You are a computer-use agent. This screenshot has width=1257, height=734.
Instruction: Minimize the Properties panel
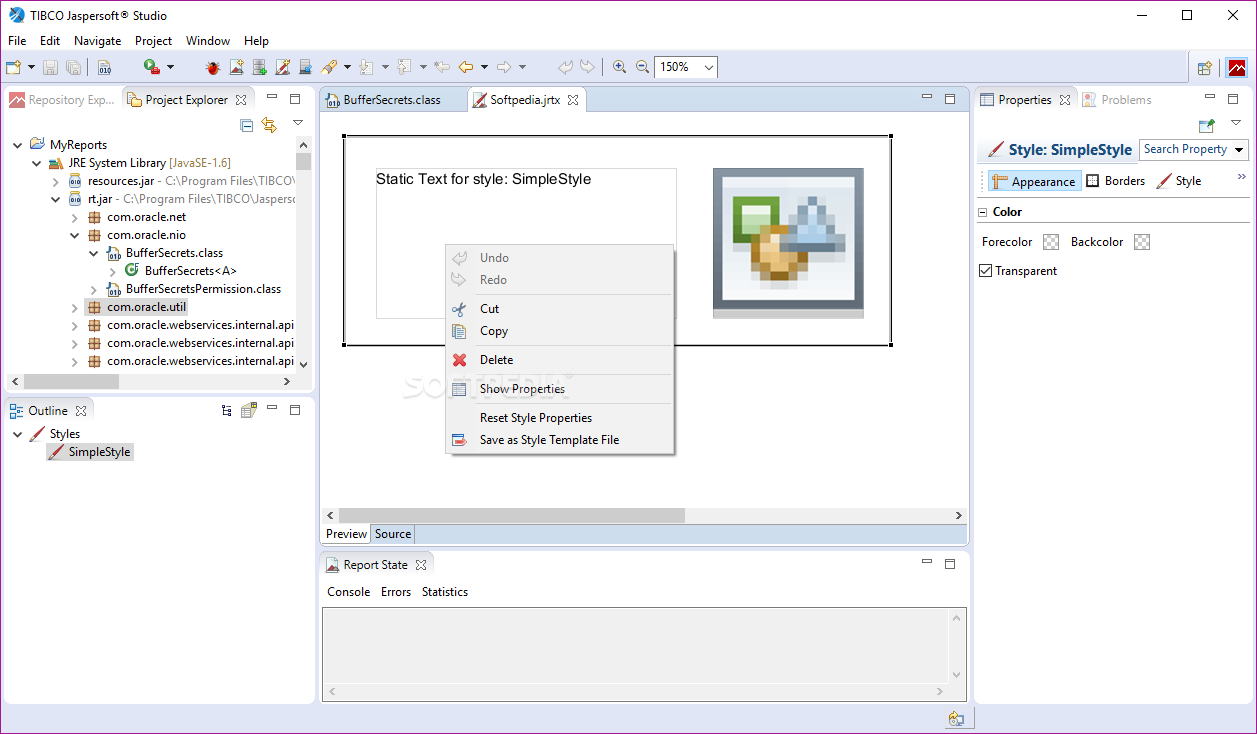coord(1210,98)
